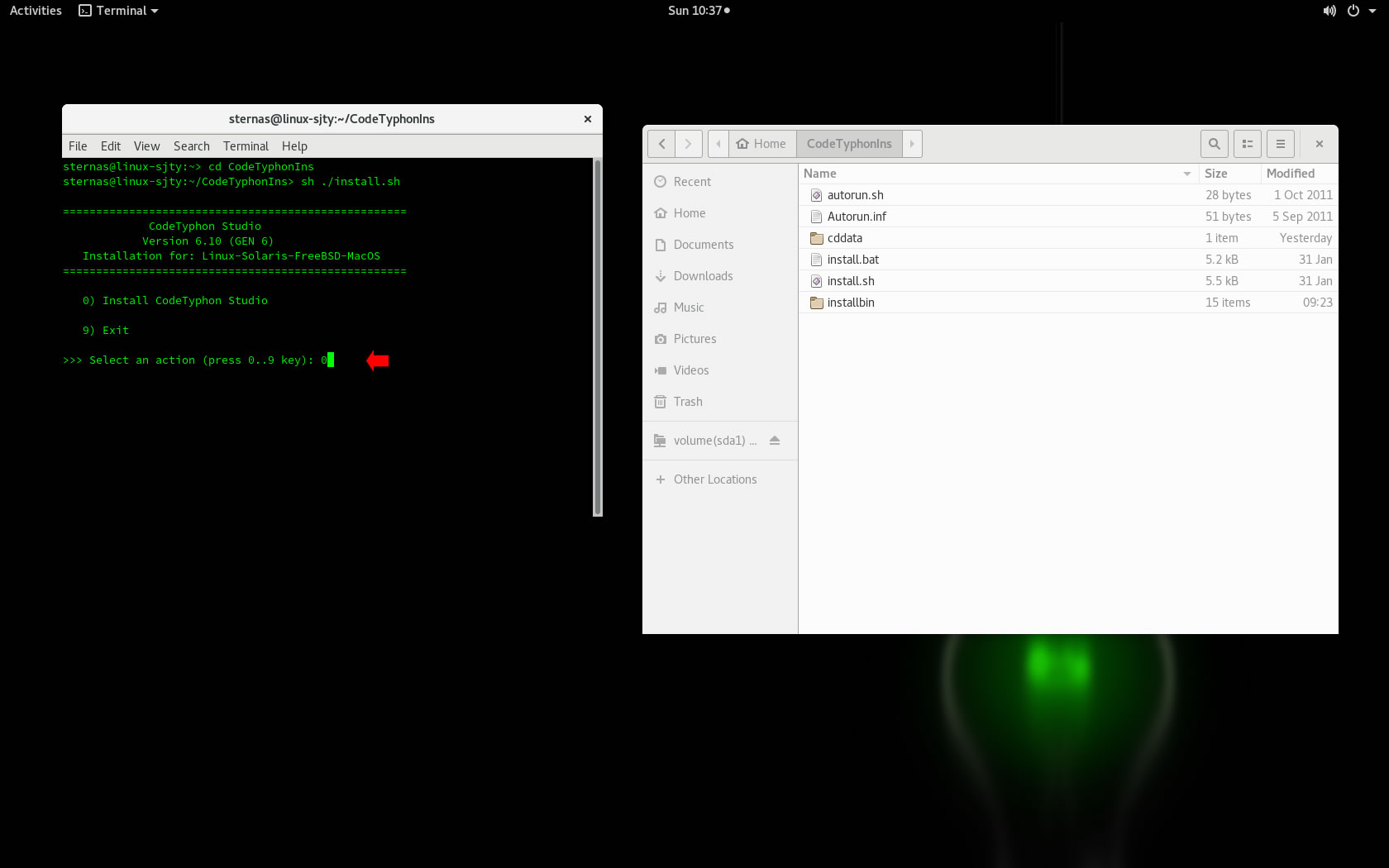This screenshot has width=1389, height=868.
Task: Click the installbin folder icon
Action: coord(816,303)
